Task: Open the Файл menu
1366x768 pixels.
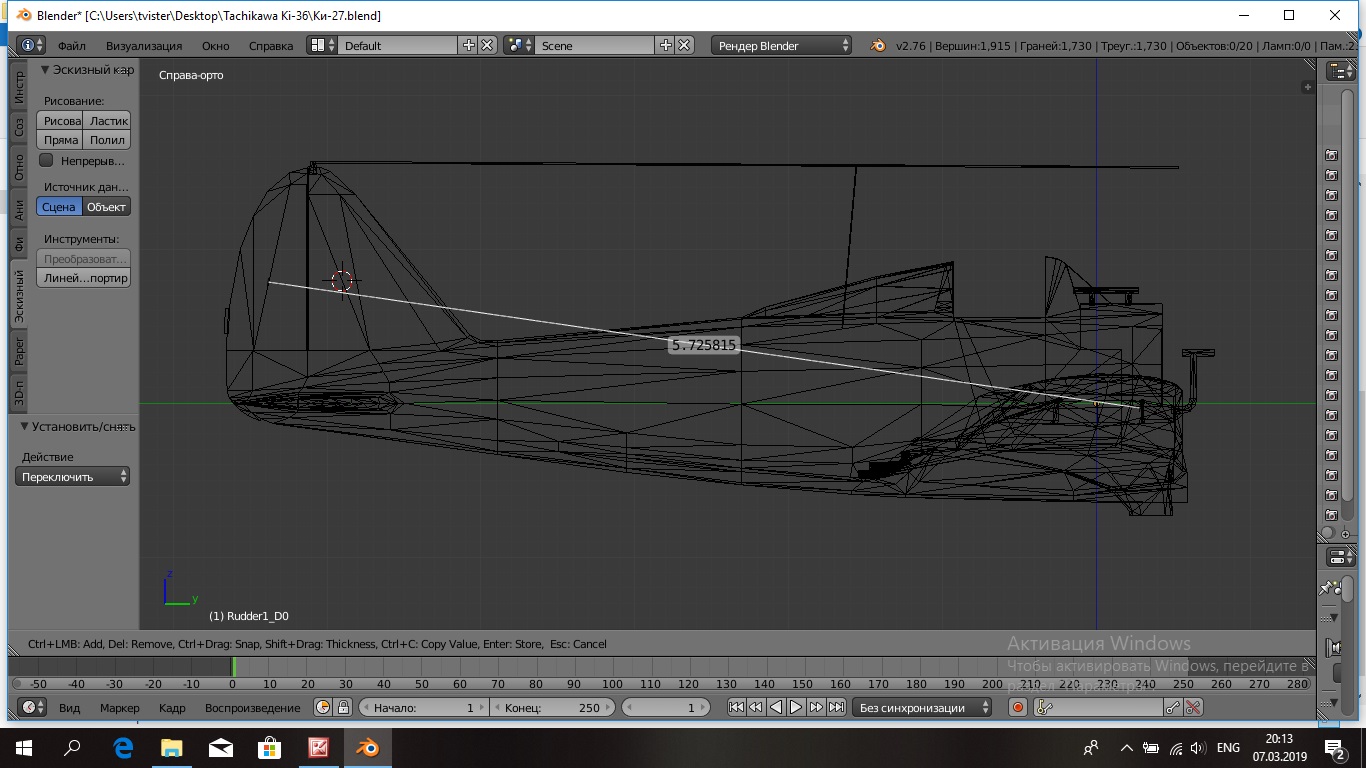Action: (x=71, y=45)
